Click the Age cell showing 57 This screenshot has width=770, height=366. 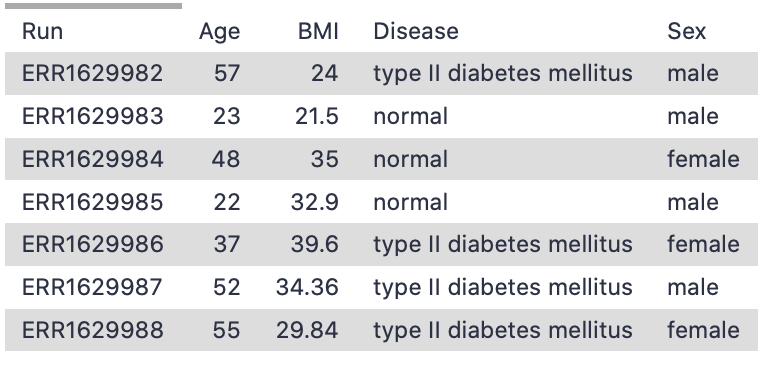[227, 74]
